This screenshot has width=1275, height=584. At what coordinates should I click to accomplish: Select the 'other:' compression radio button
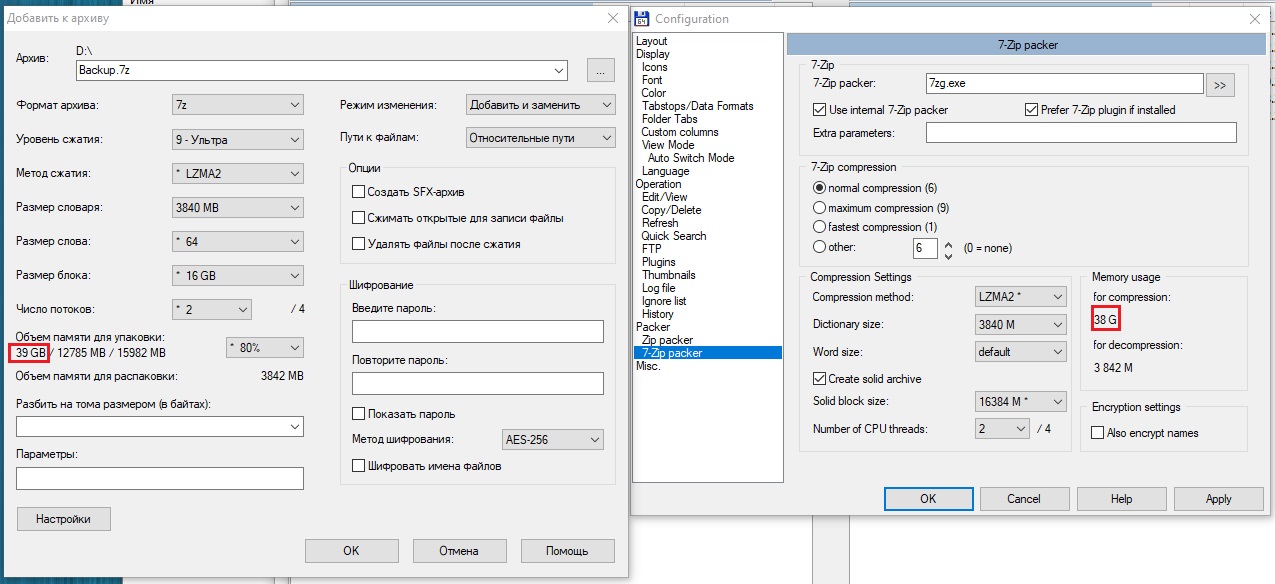tap(820, 247)
